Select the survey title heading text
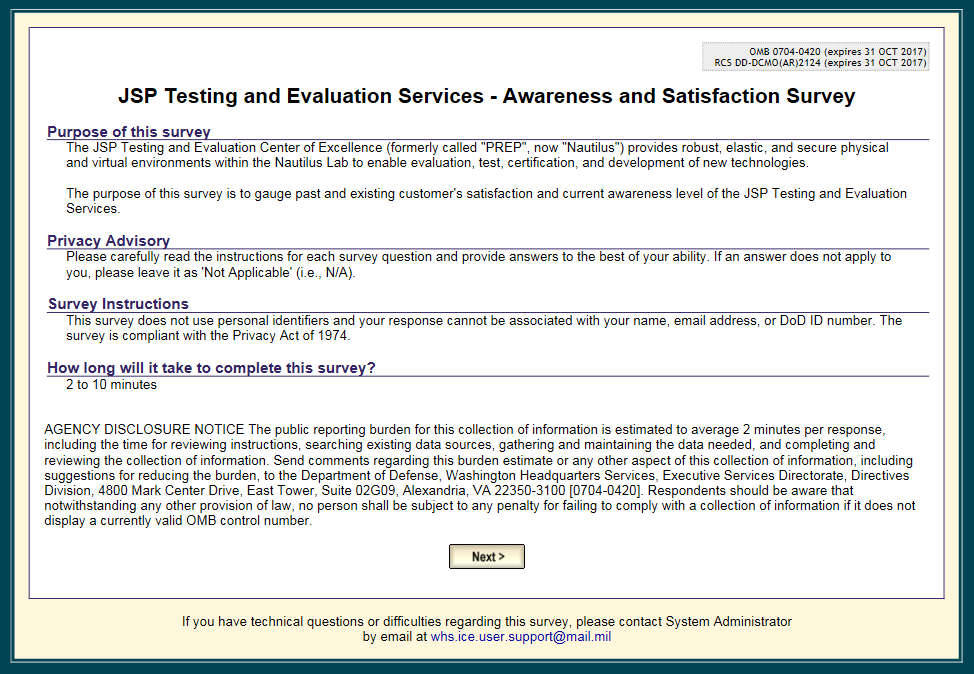The width and height of the screenshot is (974, 674). [x=486, y=96]
